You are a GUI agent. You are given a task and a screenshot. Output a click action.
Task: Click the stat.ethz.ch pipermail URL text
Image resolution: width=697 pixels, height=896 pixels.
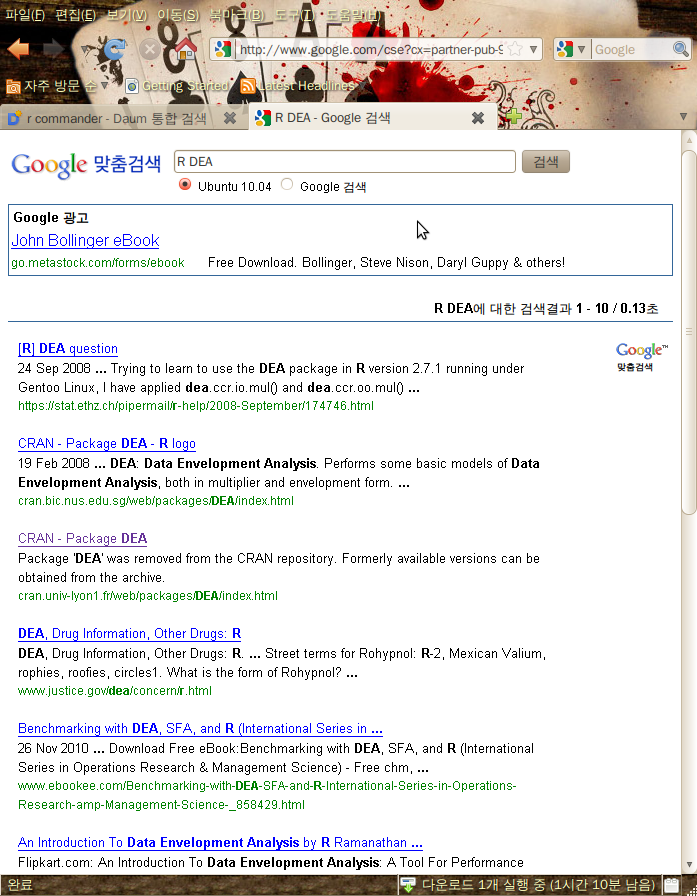tap(196, 406)
